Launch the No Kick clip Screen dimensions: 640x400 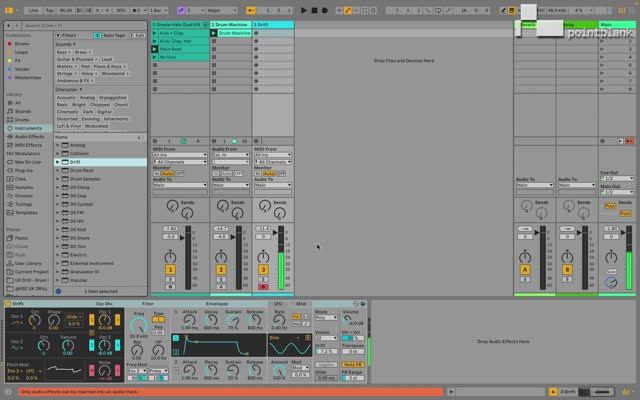(155, 57)
